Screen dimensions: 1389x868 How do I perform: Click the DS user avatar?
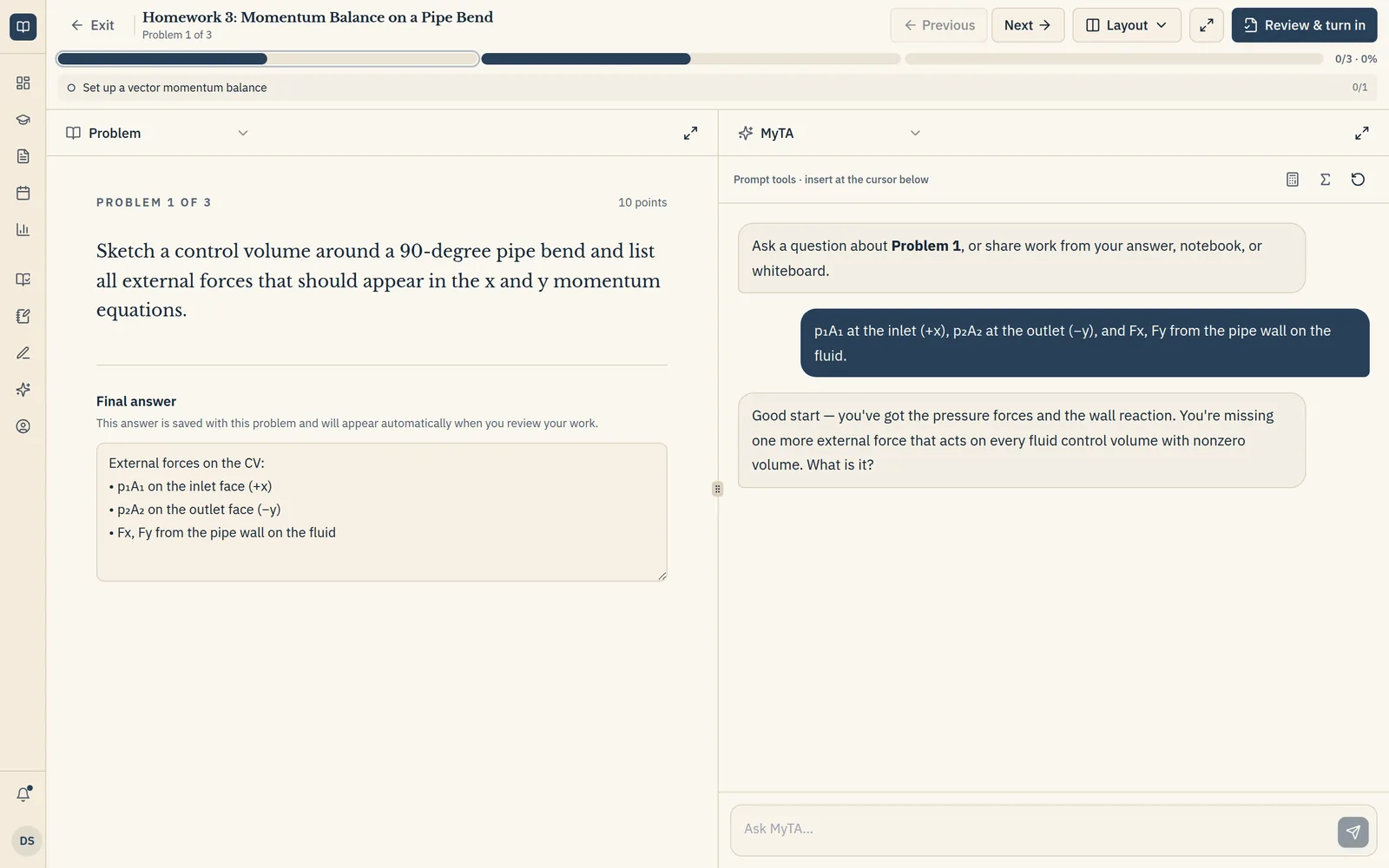click(27, 840)
